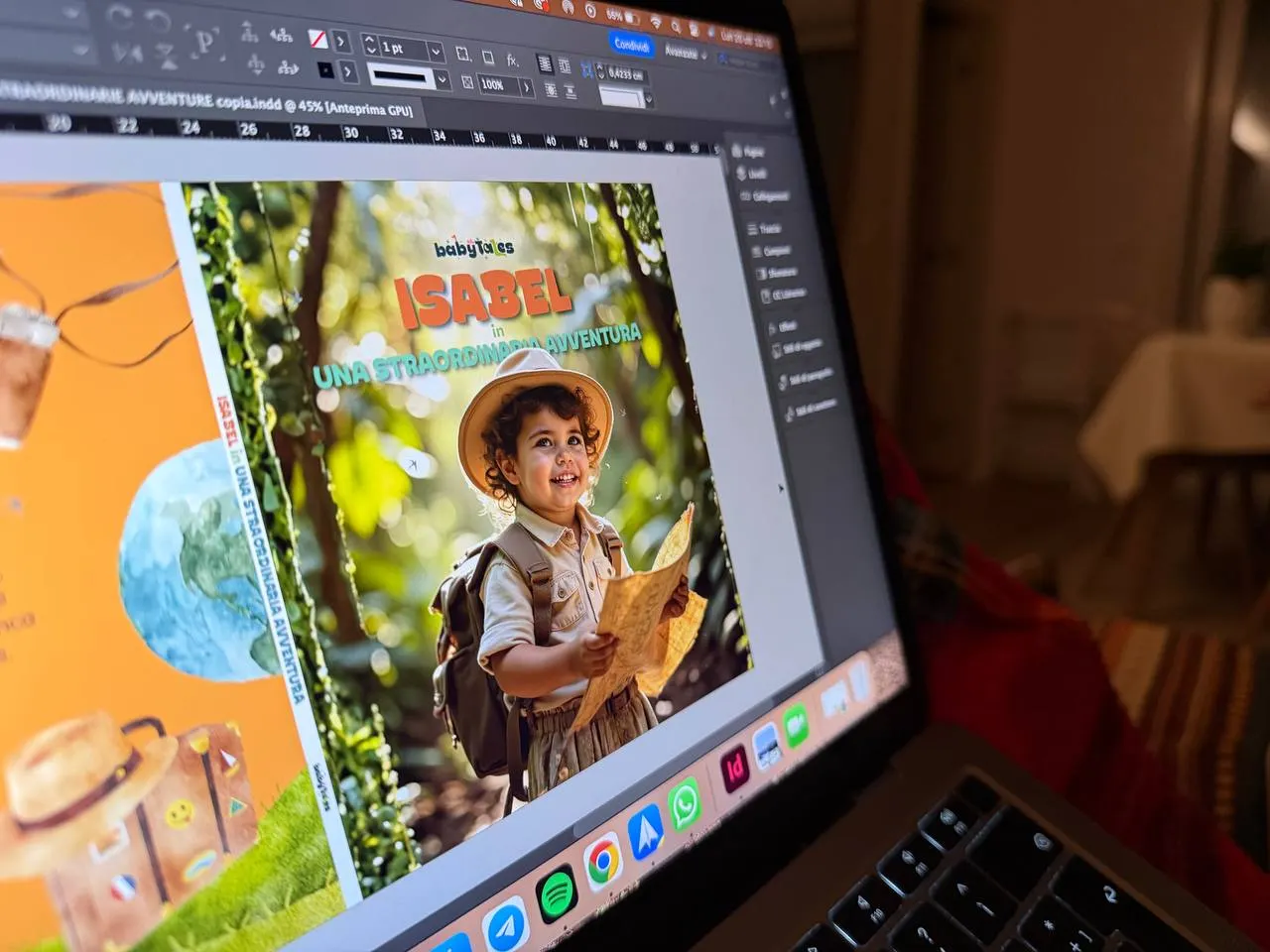The width and height of the screenshot is (1270, 952).
Task: Flip the selection vertically
Action: [166, 55]
